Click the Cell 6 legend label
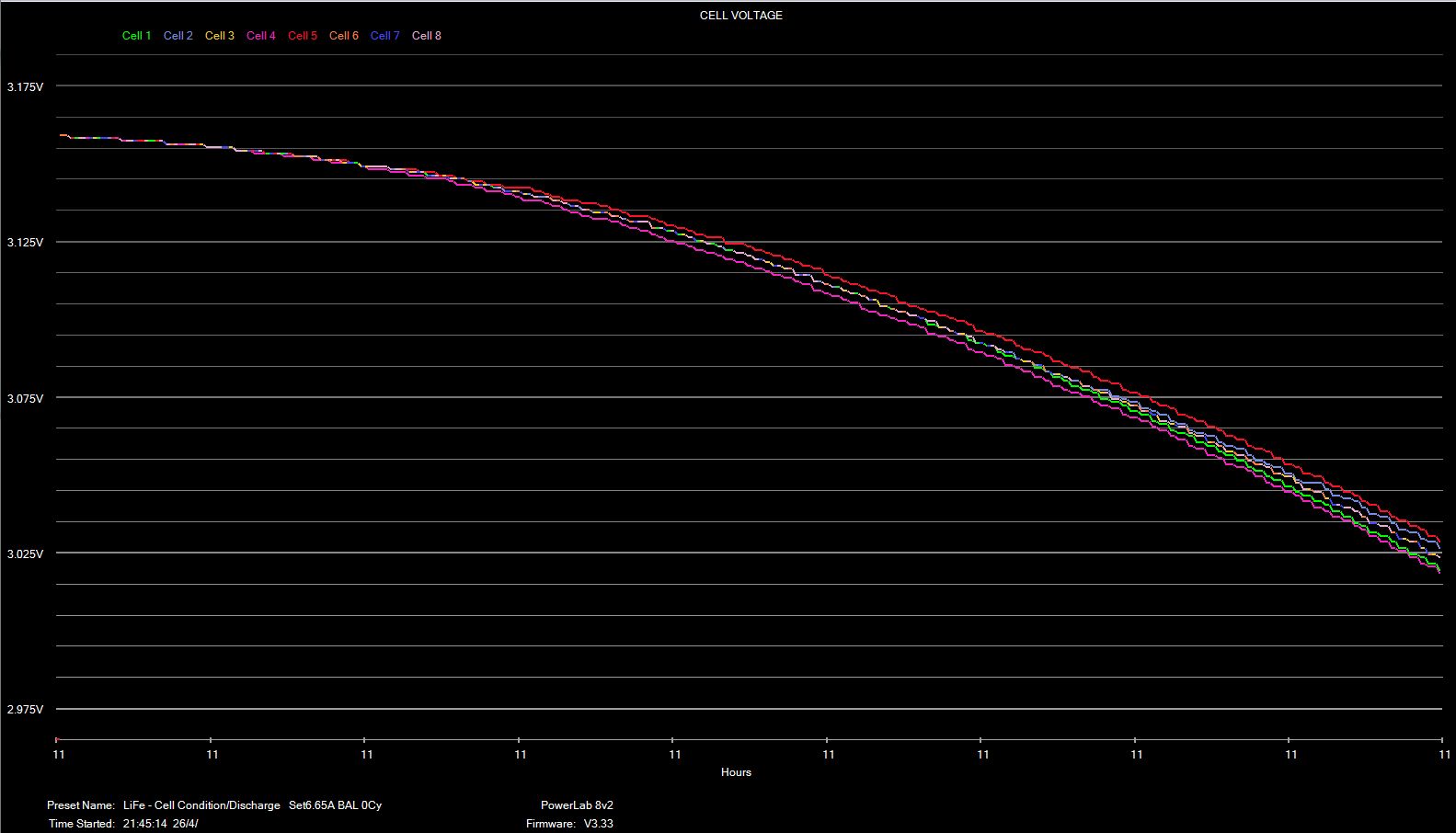 tap(343, 36)
